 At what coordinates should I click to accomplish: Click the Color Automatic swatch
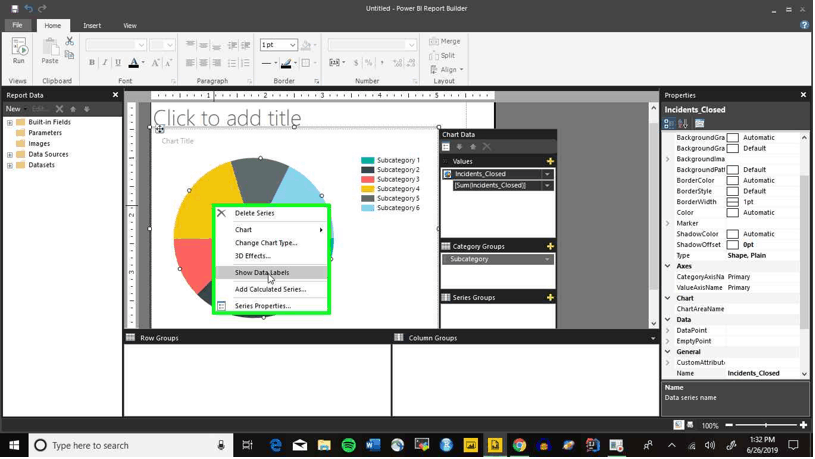click(732, 213)
